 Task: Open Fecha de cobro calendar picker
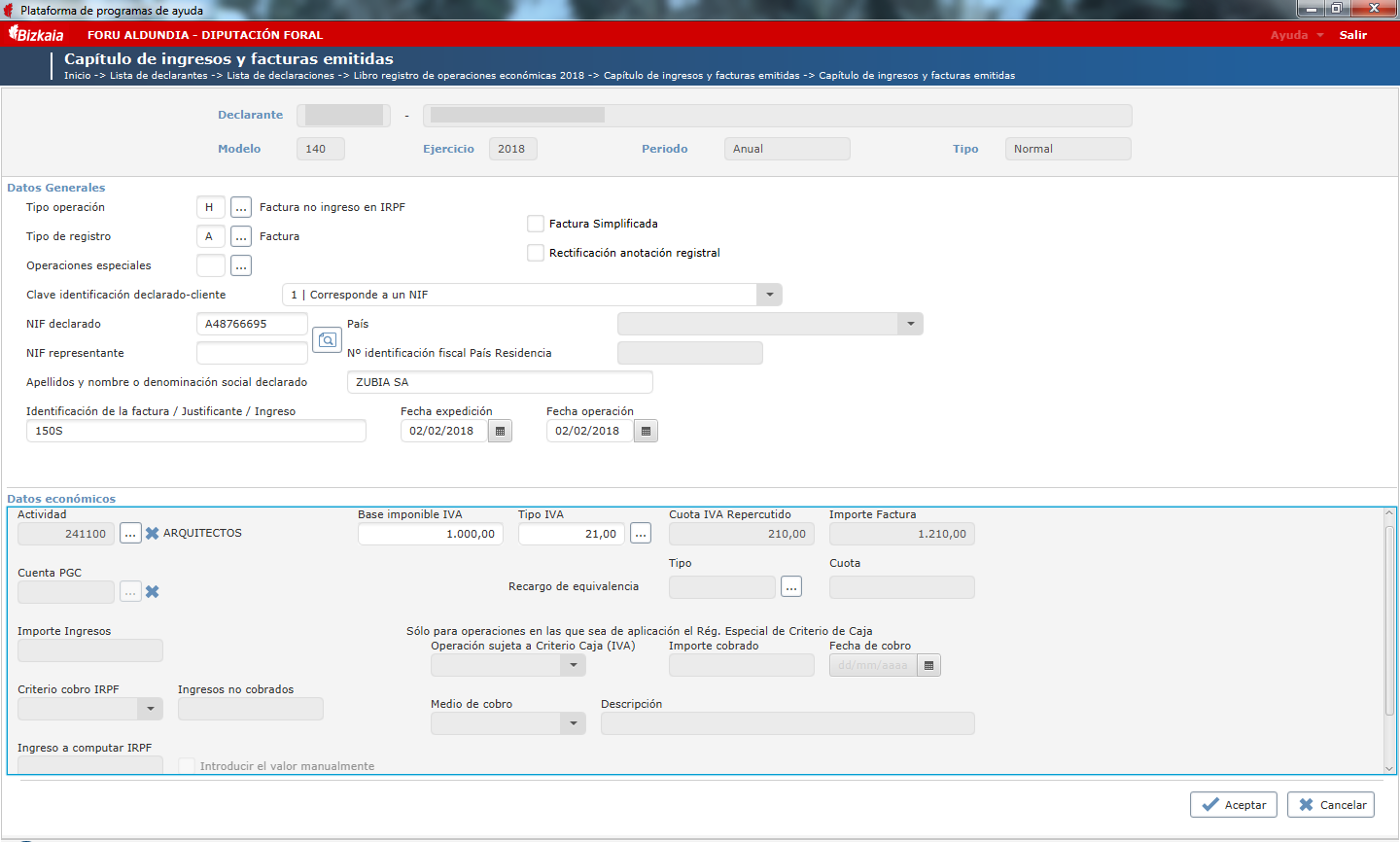pos(929,665)
